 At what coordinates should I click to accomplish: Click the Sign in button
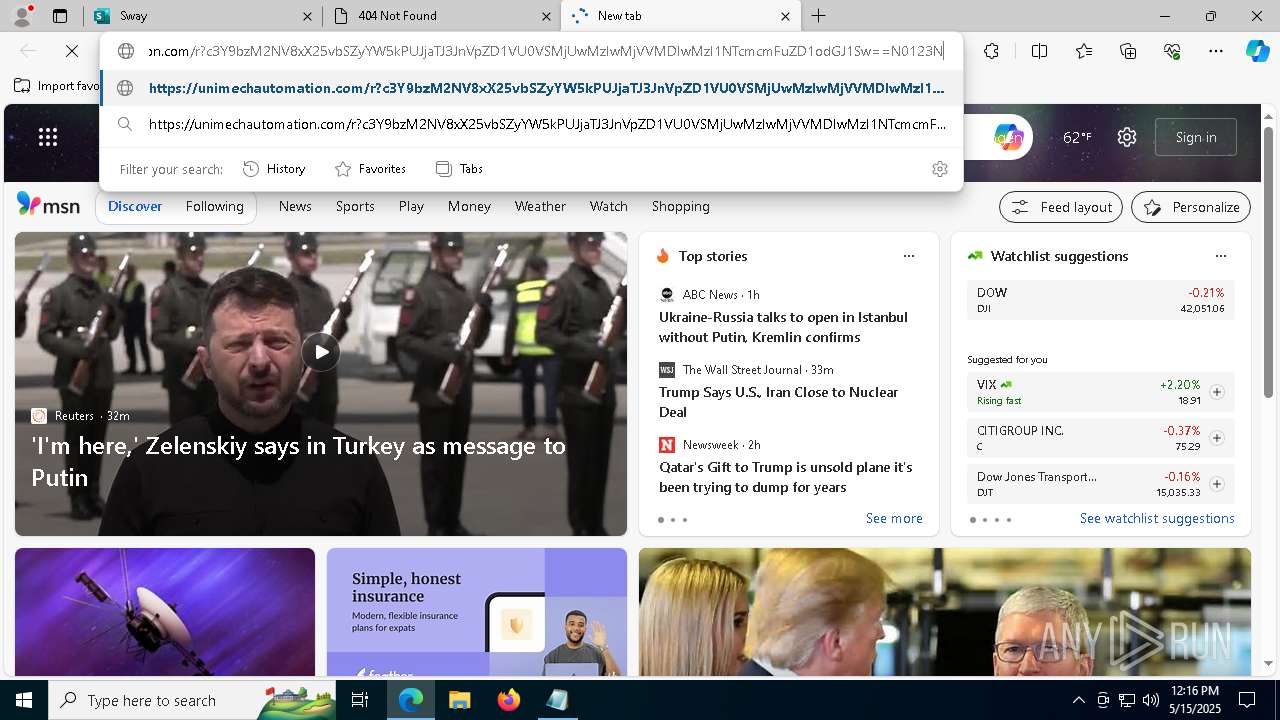pos(1196,137)
